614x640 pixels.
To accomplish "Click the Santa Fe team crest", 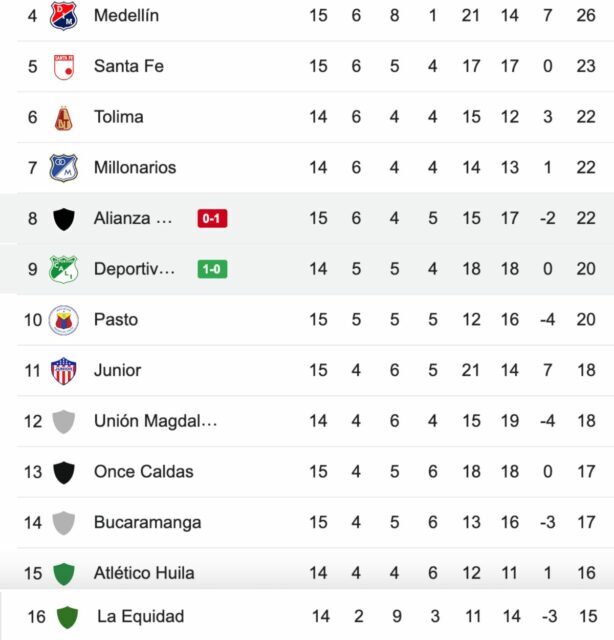I will click(x=63, y=66).
